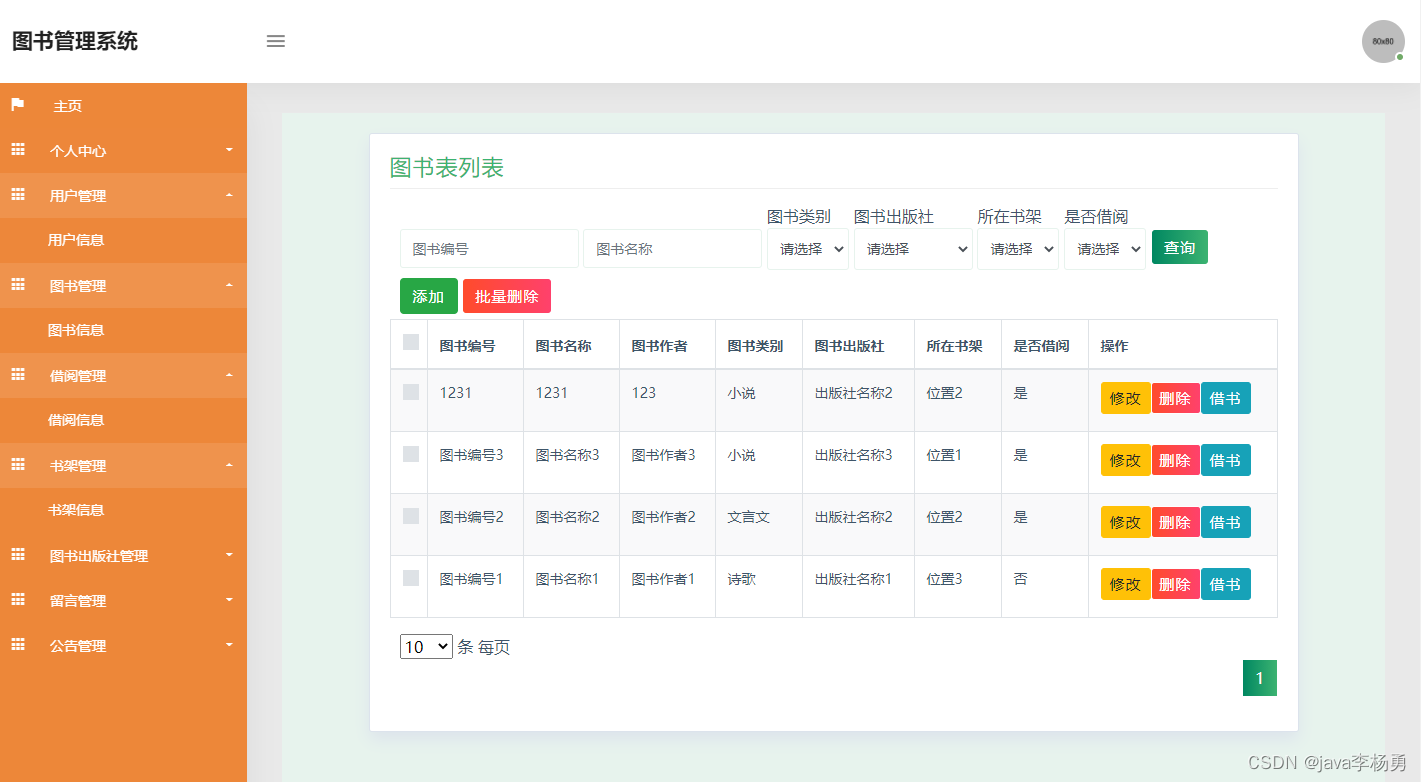
Task: Expand the 图书出版社管理 sidebar menu
Action: tap(123, 555)
